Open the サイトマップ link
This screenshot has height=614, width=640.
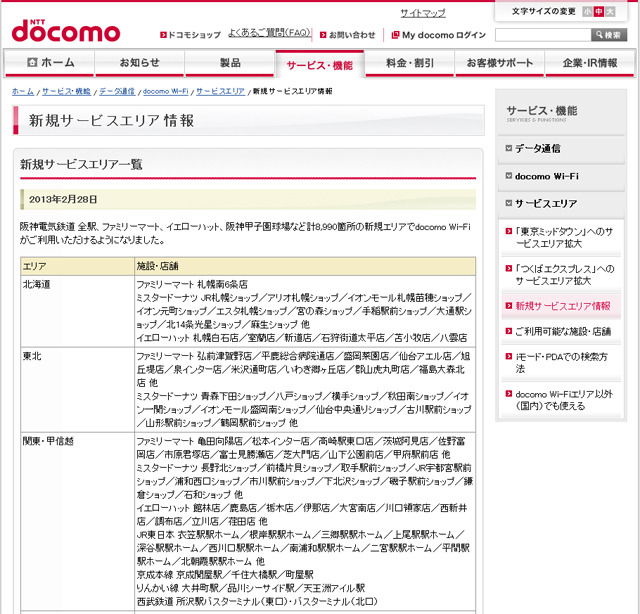[x=422, y=13]
